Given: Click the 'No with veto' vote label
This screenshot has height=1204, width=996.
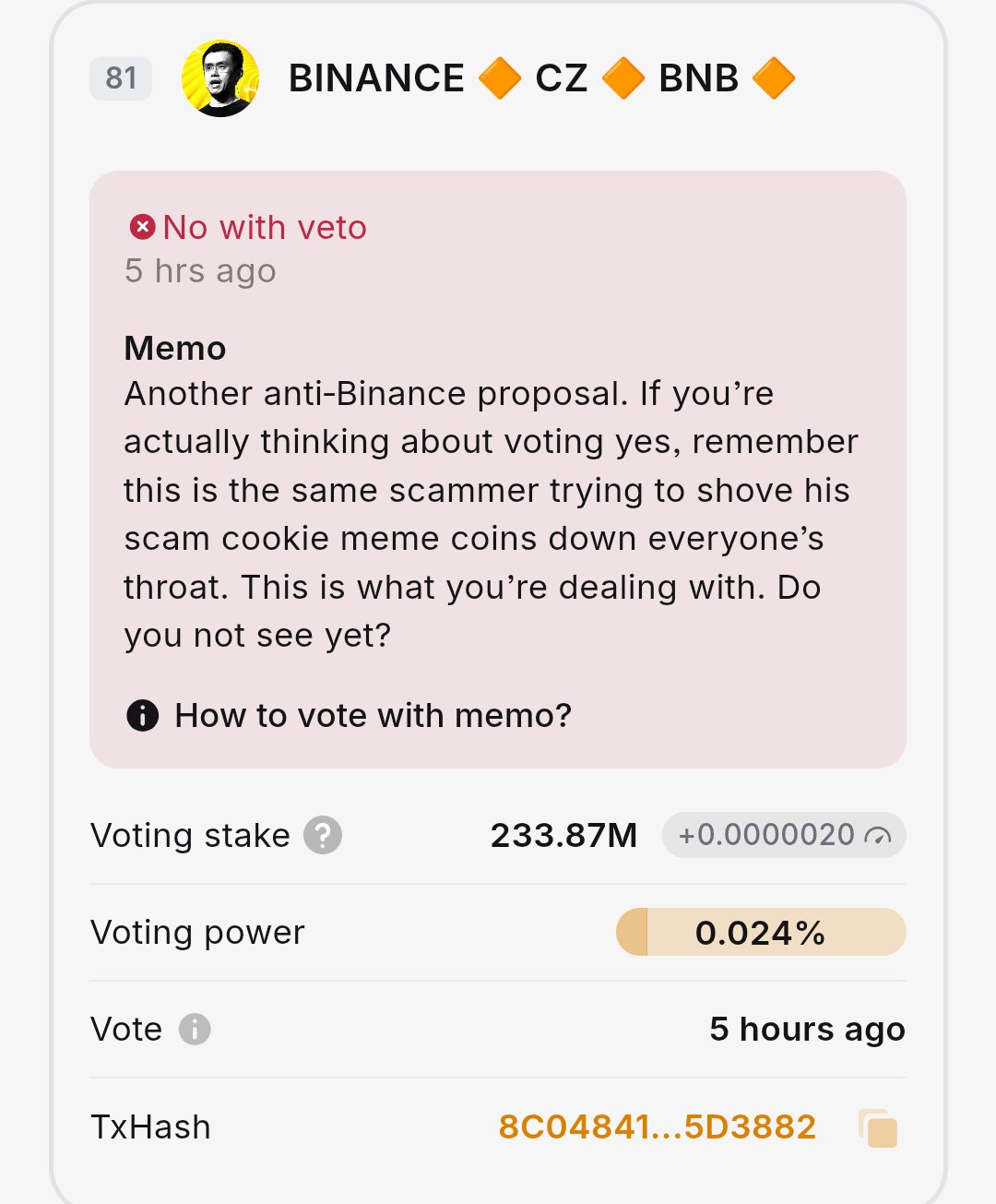Looking at the screenshot, I should click(x=265, y=227).
